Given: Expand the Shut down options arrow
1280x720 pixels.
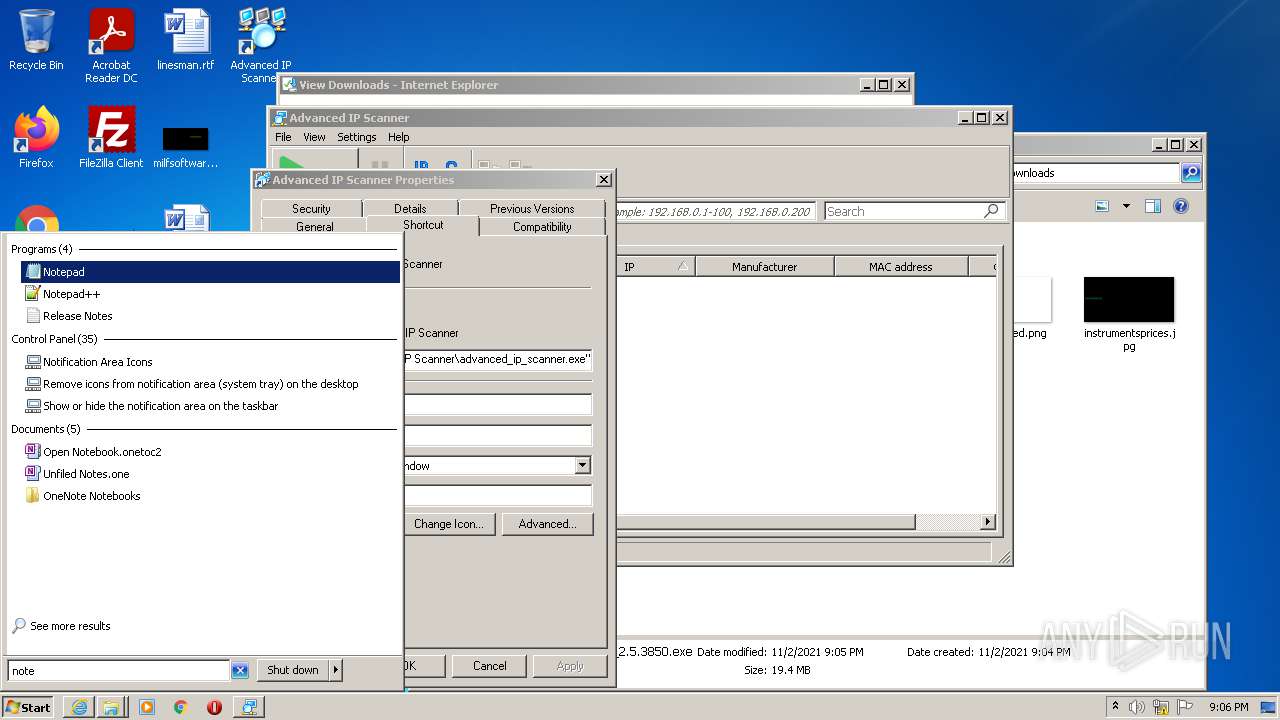Looking at the screenshot, I should click(x=336, y=670).
